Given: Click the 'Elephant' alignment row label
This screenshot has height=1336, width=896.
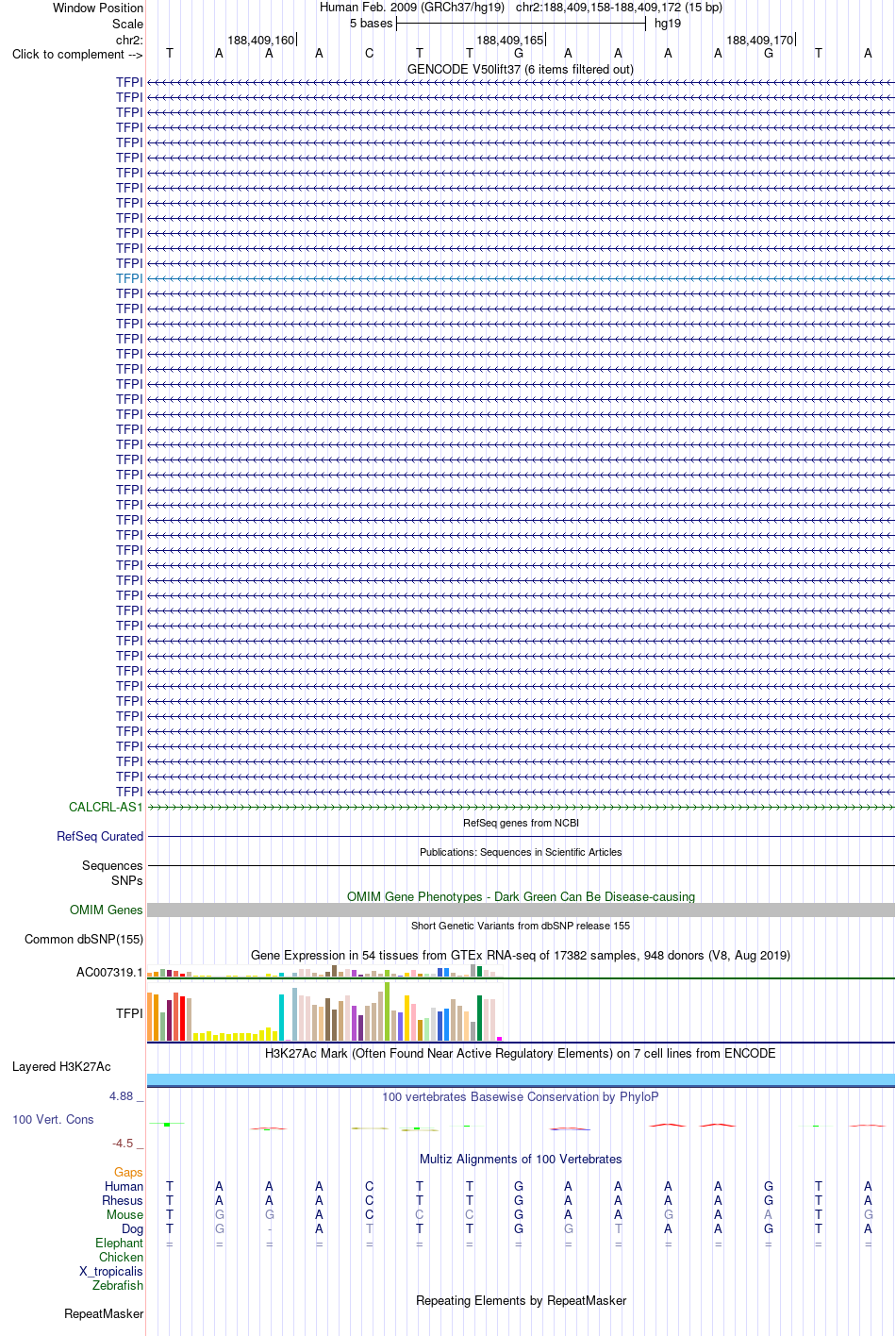Looking at the screenshot, I should pos(119,1243).
